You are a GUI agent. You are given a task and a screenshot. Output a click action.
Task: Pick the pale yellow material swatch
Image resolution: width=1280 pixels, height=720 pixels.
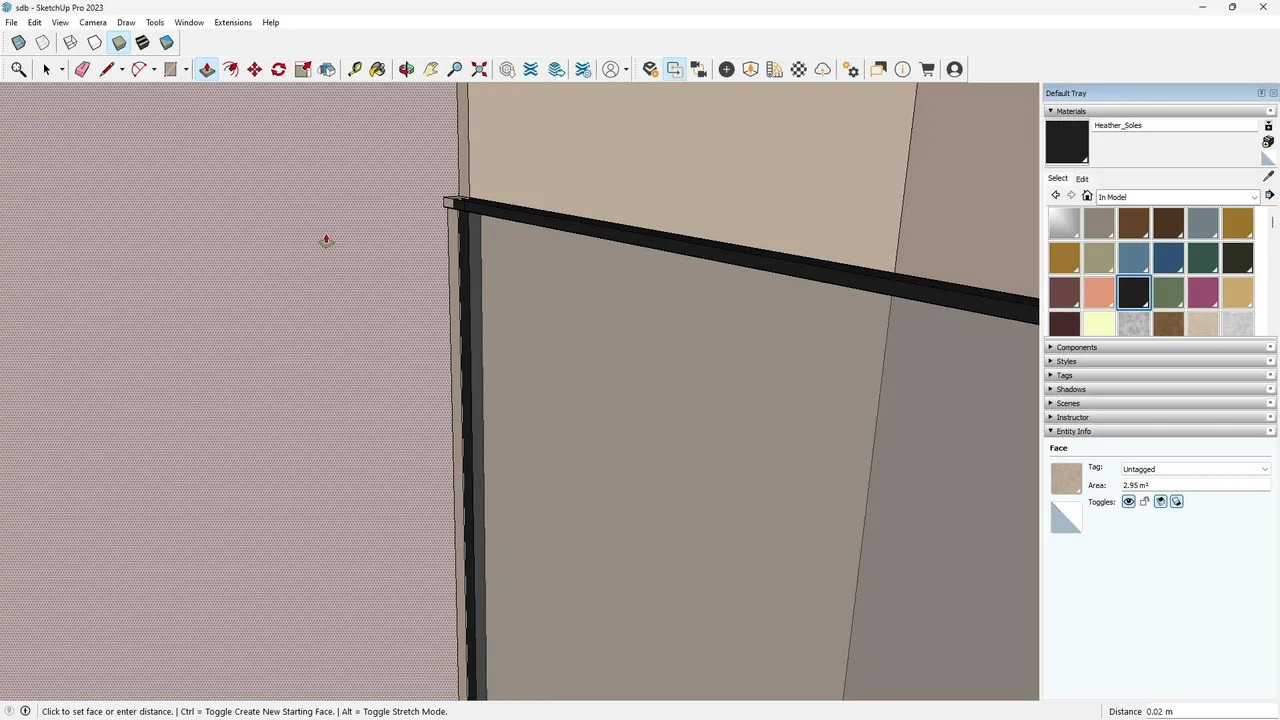coord(1099,324)
